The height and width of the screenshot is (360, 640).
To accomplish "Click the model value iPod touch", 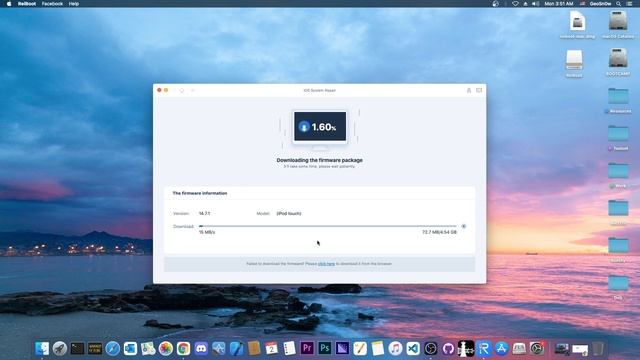I will tap(289, 213).
